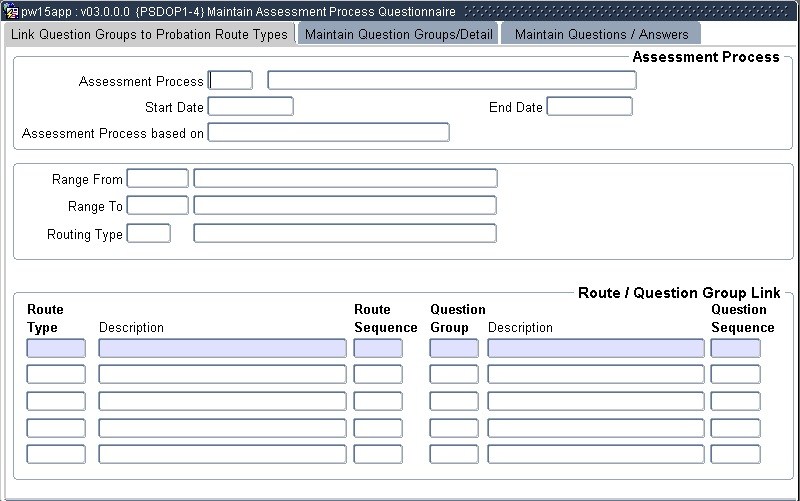
Task: Select Link Question Groups to Probation Route Types tab
Action: pos(149,34)
